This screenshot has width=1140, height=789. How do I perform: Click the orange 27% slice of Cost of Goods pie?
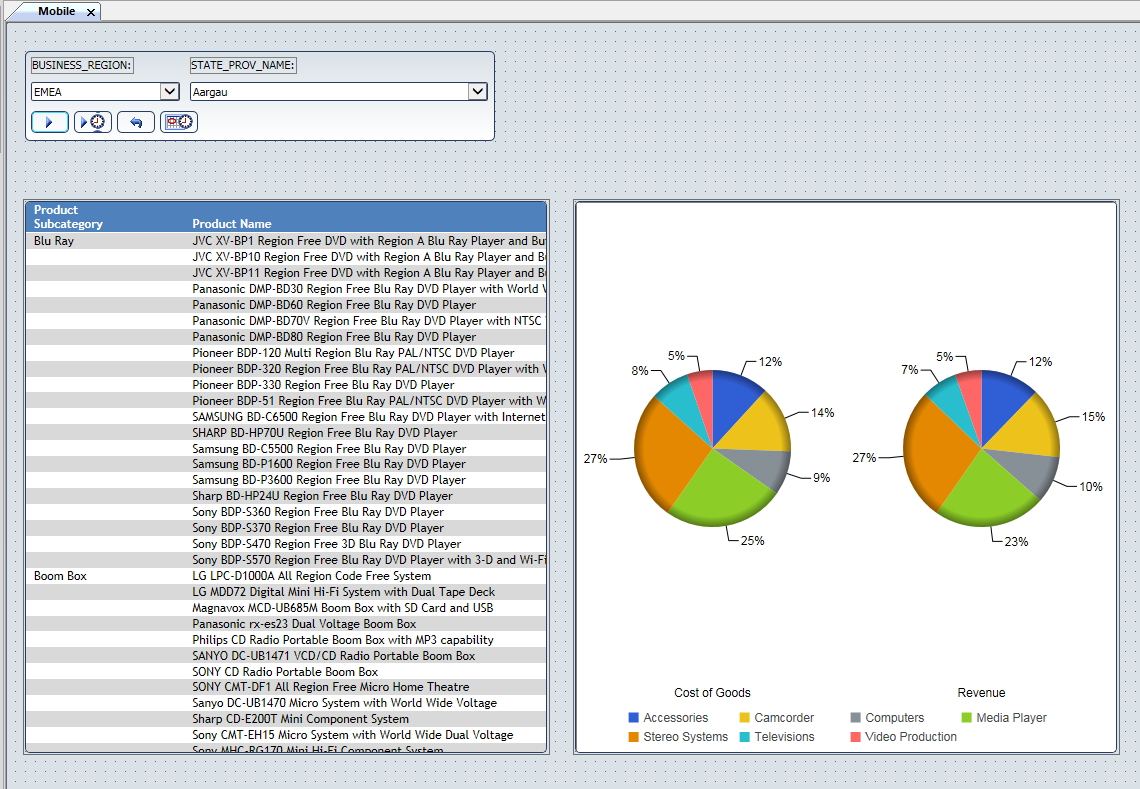(665, 454)
